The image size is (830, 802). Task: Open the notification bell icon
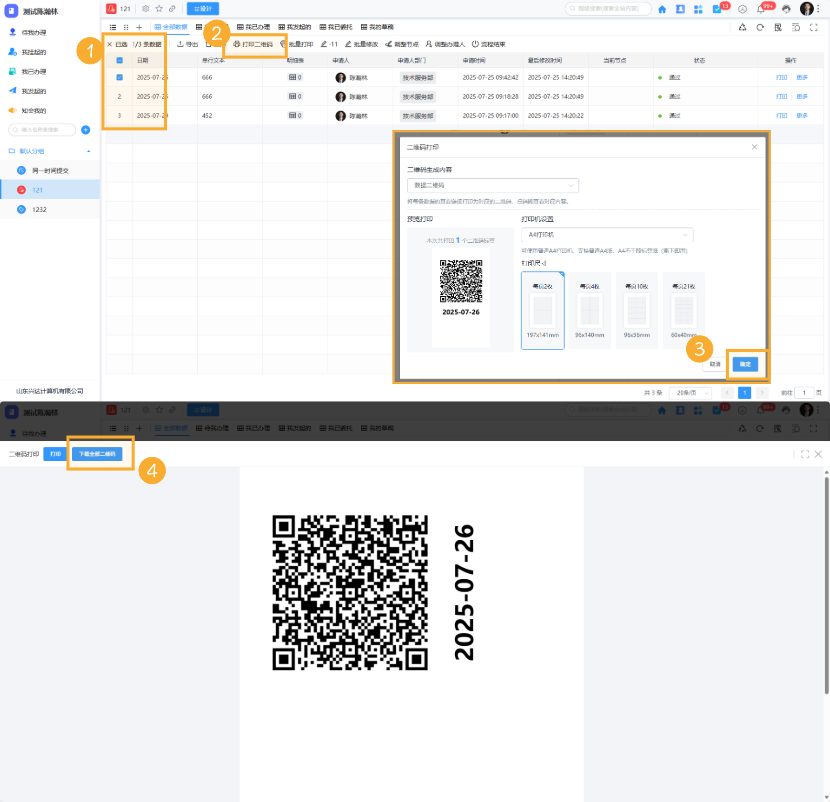click(x=760, y=9)
